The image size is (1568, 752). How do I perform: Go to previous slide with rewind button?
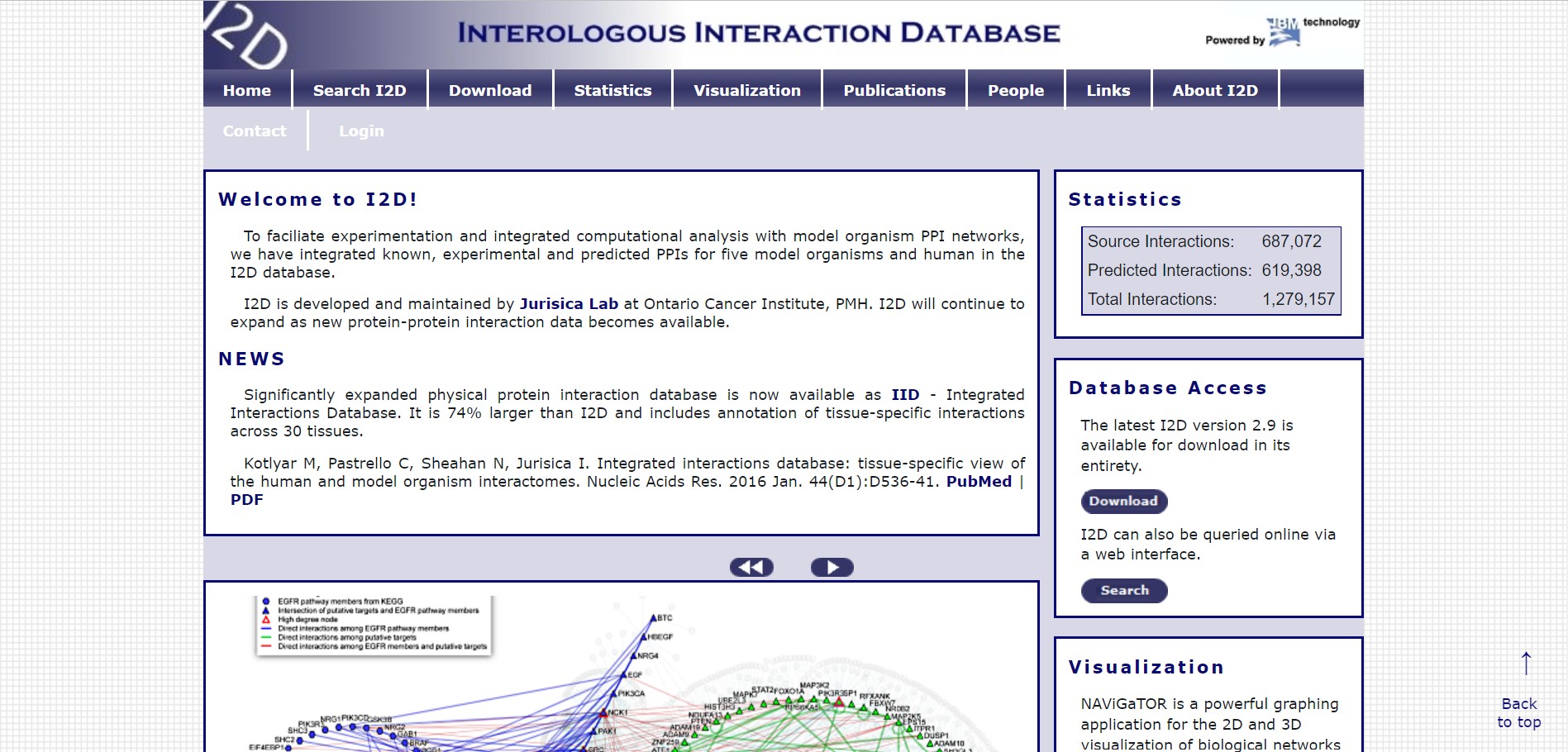[751, 567]
